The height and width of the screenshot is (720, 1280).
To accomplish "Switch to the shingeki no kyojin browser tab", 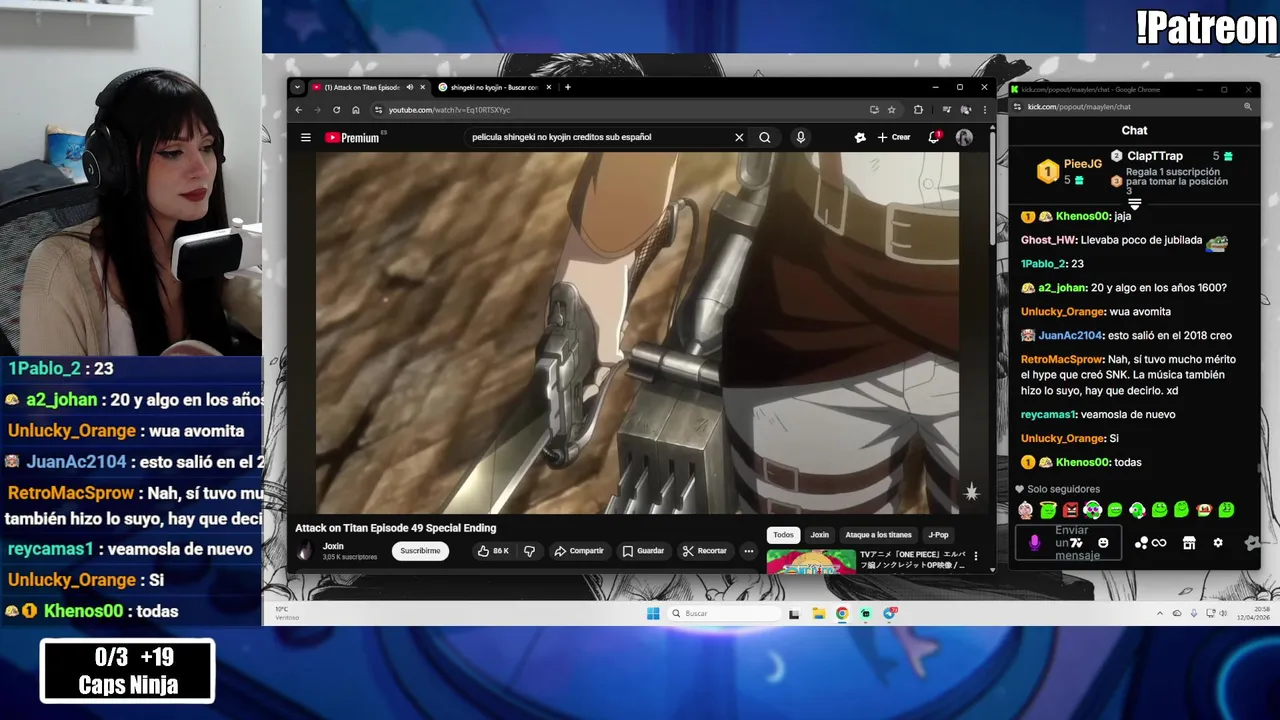I will [494, 87].
